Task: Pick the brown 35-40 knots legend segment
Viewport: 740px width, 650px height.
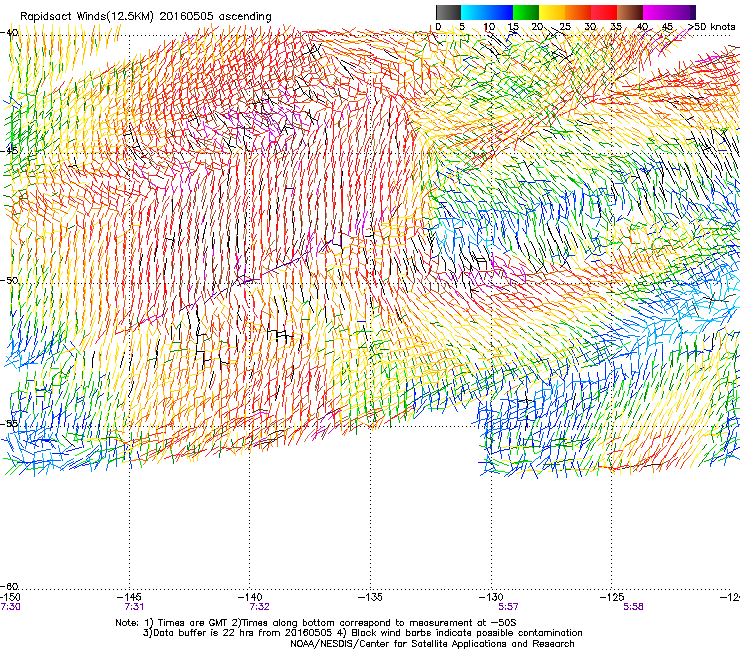Action: click(630, 12)
